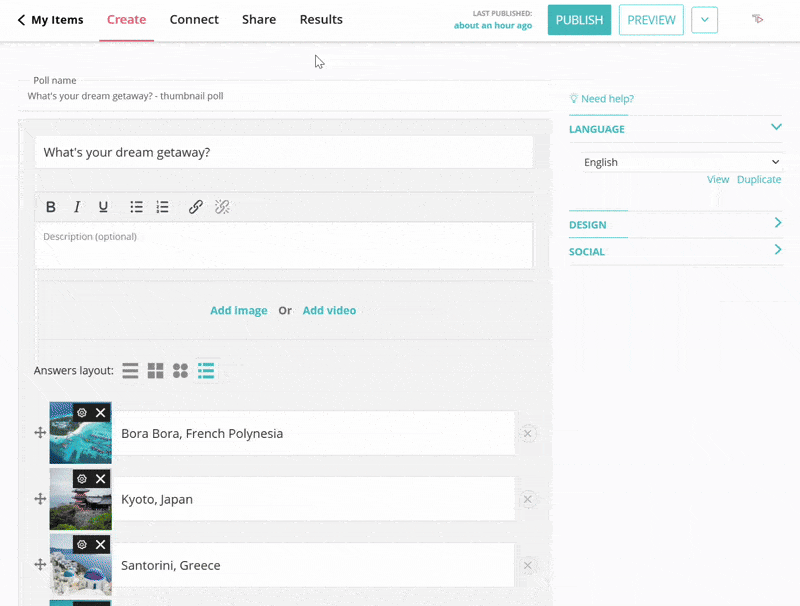Open the English language selector
Viewport: 800px width, 606px height.
680,162
